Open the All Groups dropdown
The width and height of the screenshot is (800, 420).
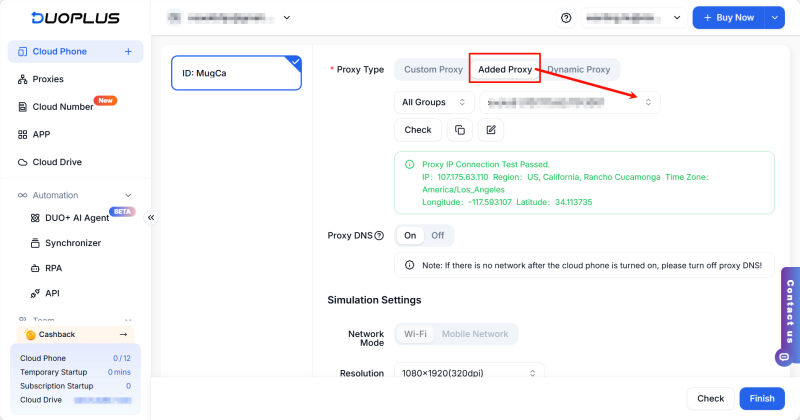[434, 102]
